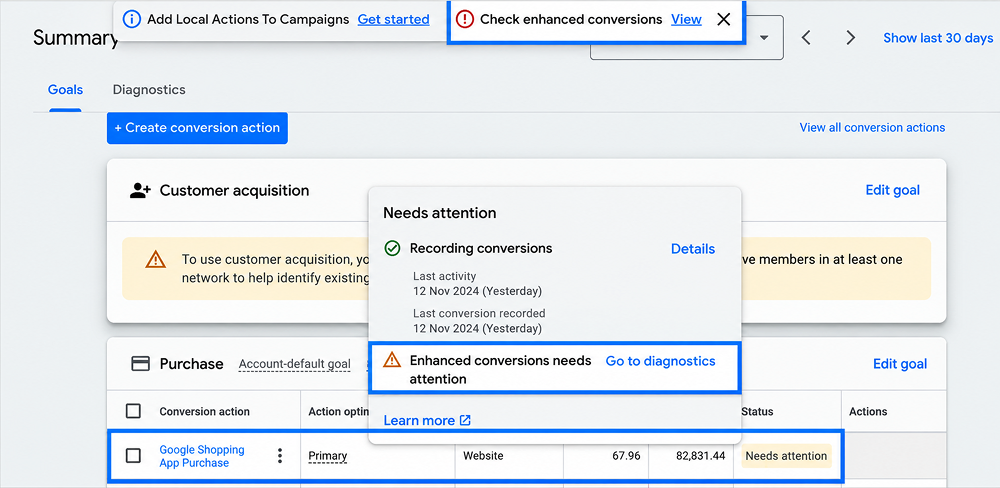The width and height of the screenshot is (1000, 488).
Task: Click Get started for Local Actions
Action: click(x=393, y=20)
